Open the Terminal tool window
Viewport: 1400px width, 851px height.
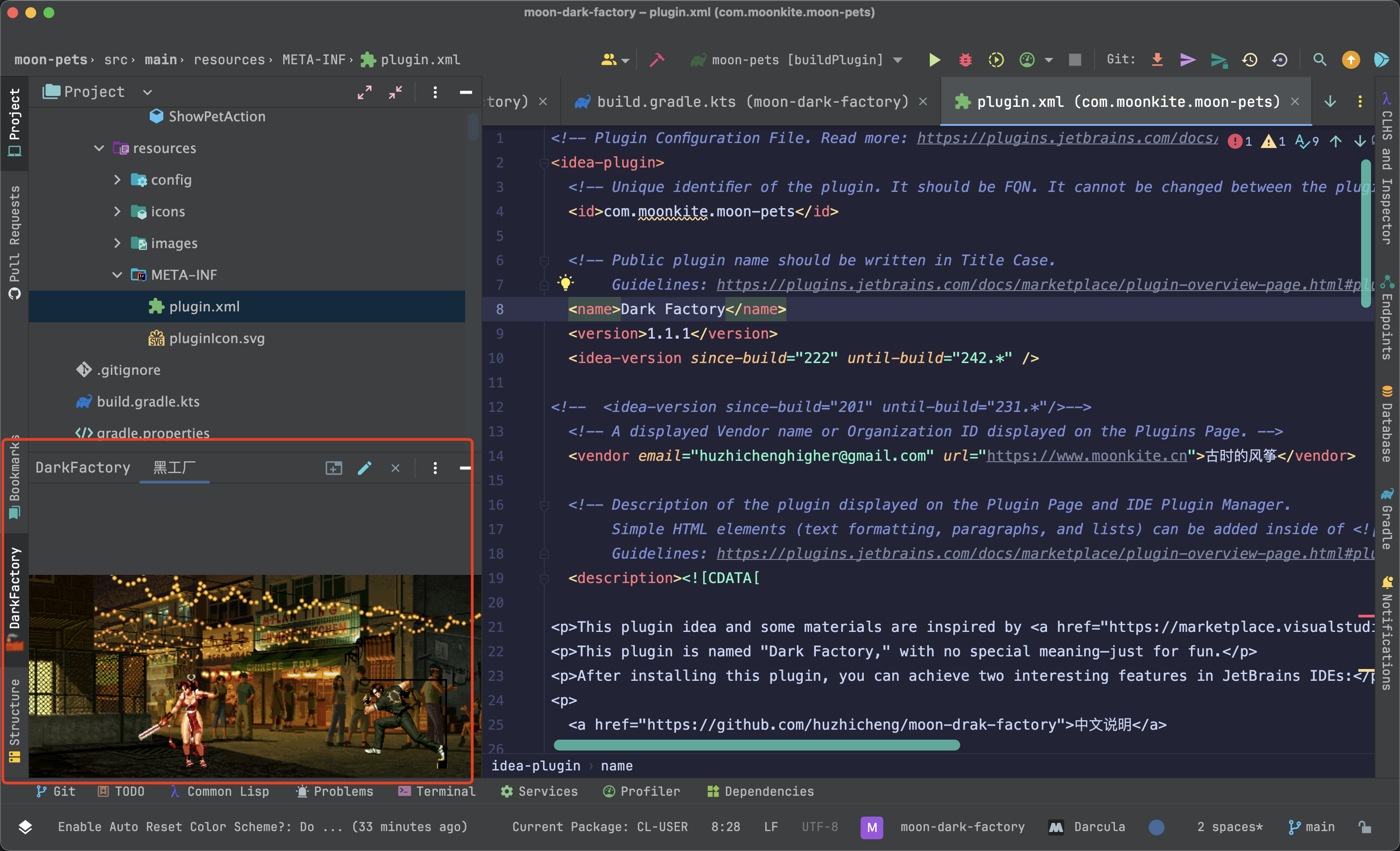tap(436, 791)
